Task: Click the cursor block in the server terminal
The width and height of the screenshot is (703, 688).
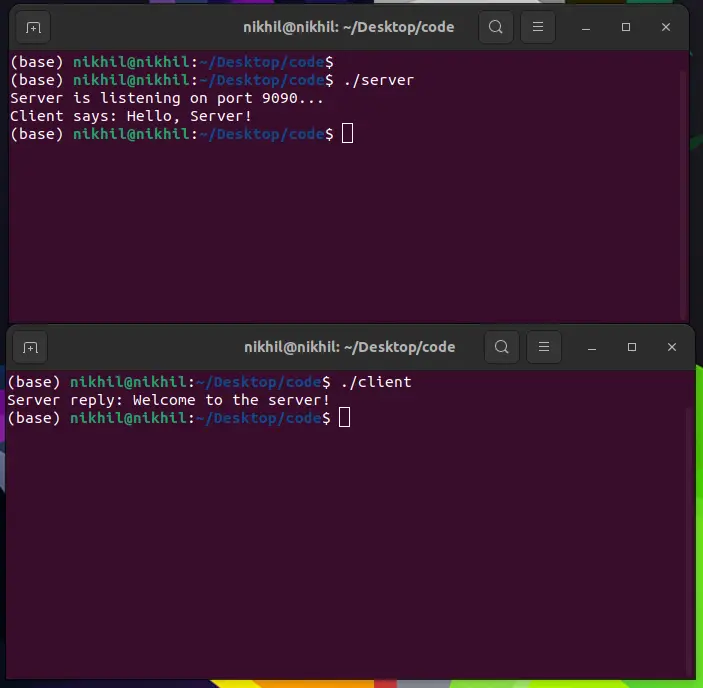Action: pos(347,133)
